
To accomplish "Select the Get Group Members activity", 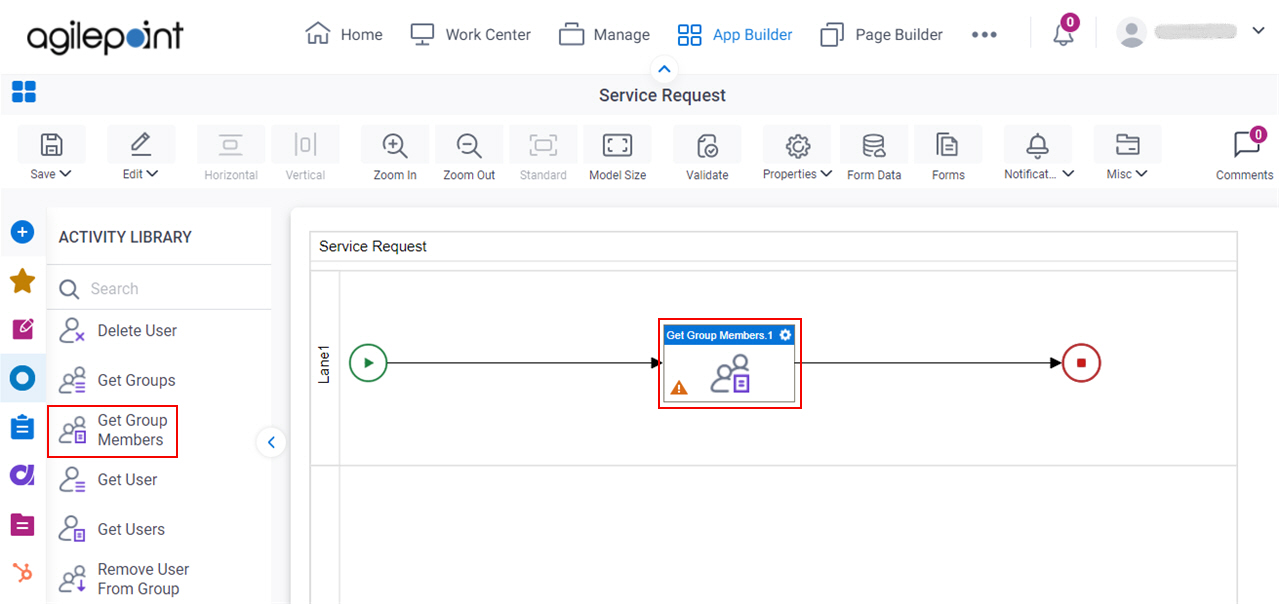I will [113, 431].
